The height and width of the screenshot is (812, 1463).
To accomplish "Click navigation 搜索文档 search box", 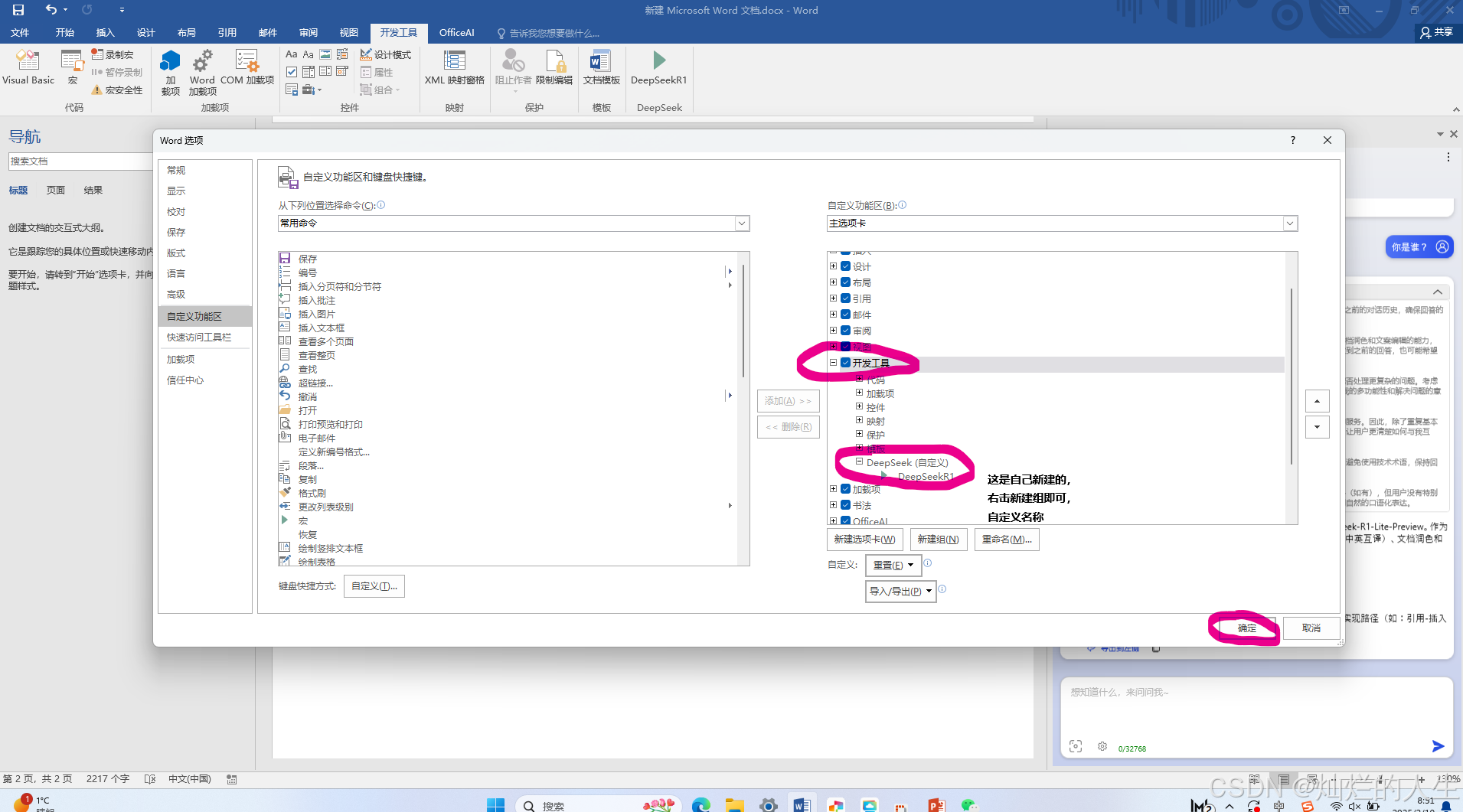I will (x=80, y=161).
